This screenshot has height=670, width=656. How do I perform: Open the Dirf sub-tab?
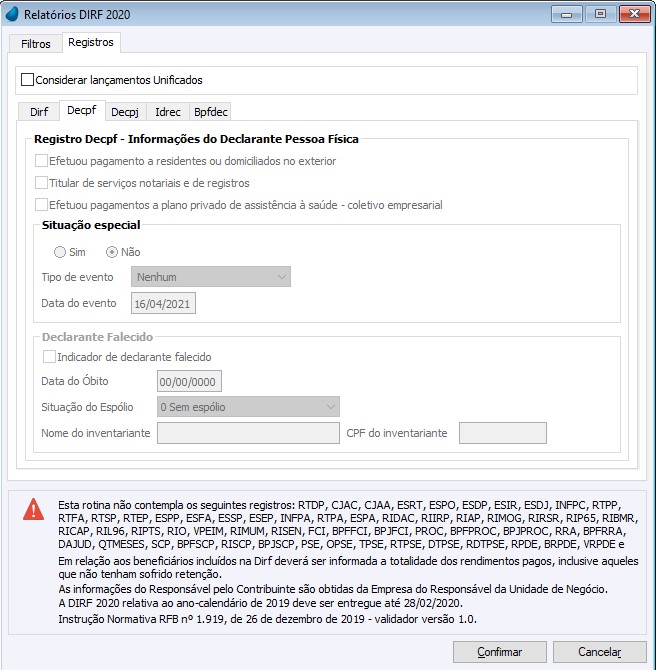point(39,112)
